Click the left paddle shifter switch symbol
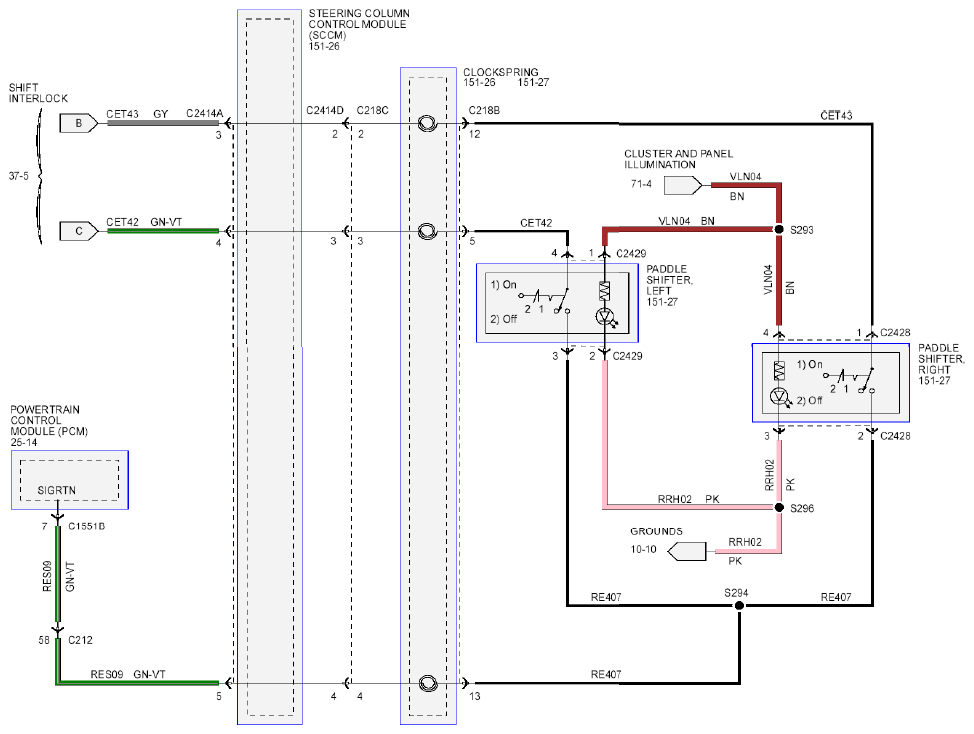974x734 pixels. pyautogui.click(x=545, y=301)
